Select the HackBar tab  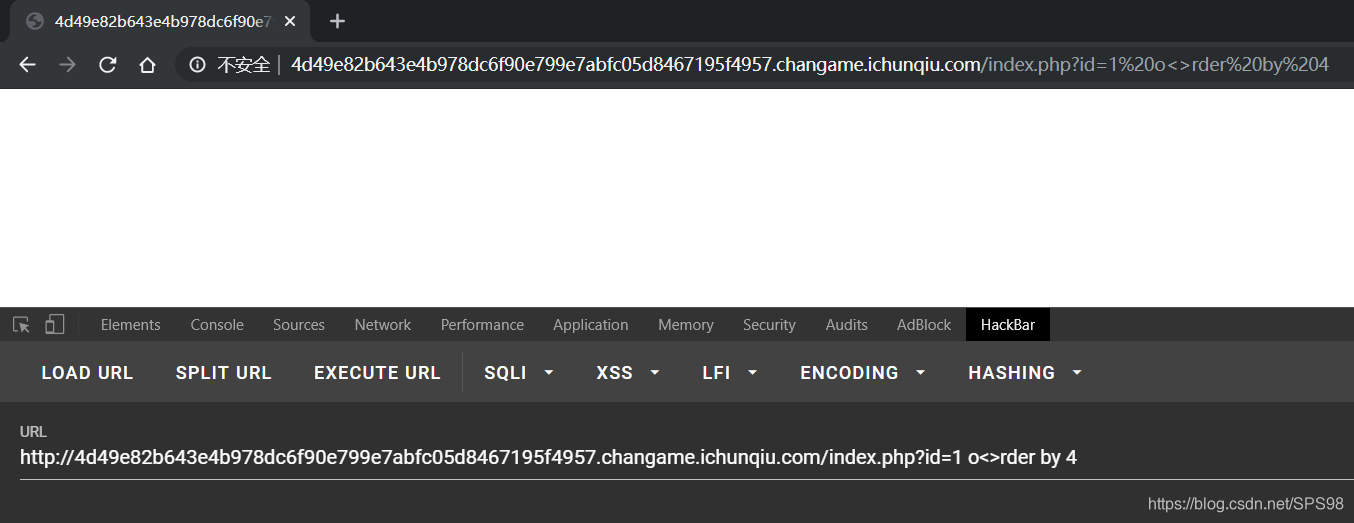click(1008, 325)
